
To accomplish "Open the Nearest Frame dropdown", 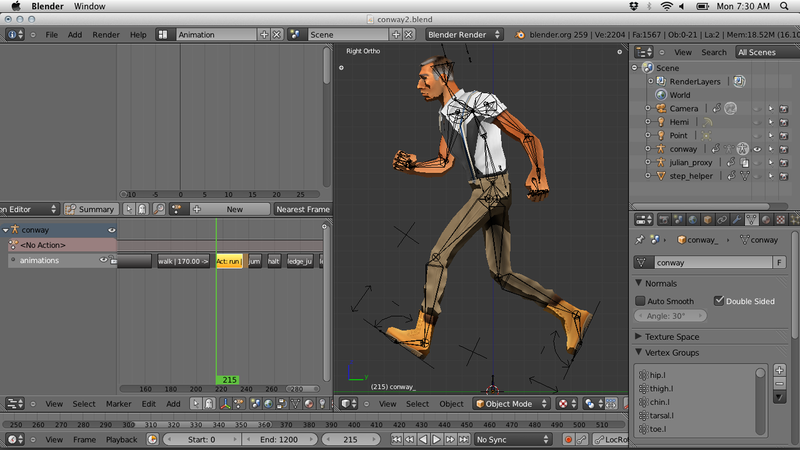I will [303, 209].
